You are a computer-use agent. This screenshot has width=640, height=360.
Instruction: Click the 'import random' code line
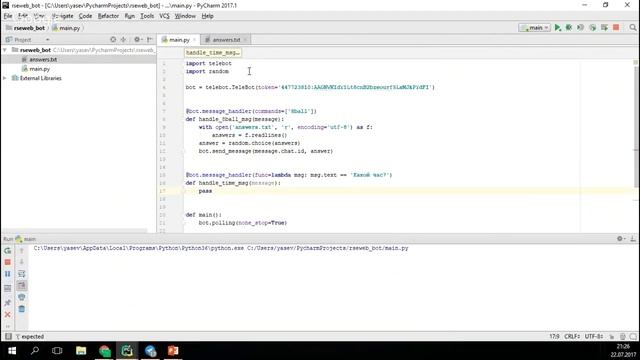click(207, 71)
